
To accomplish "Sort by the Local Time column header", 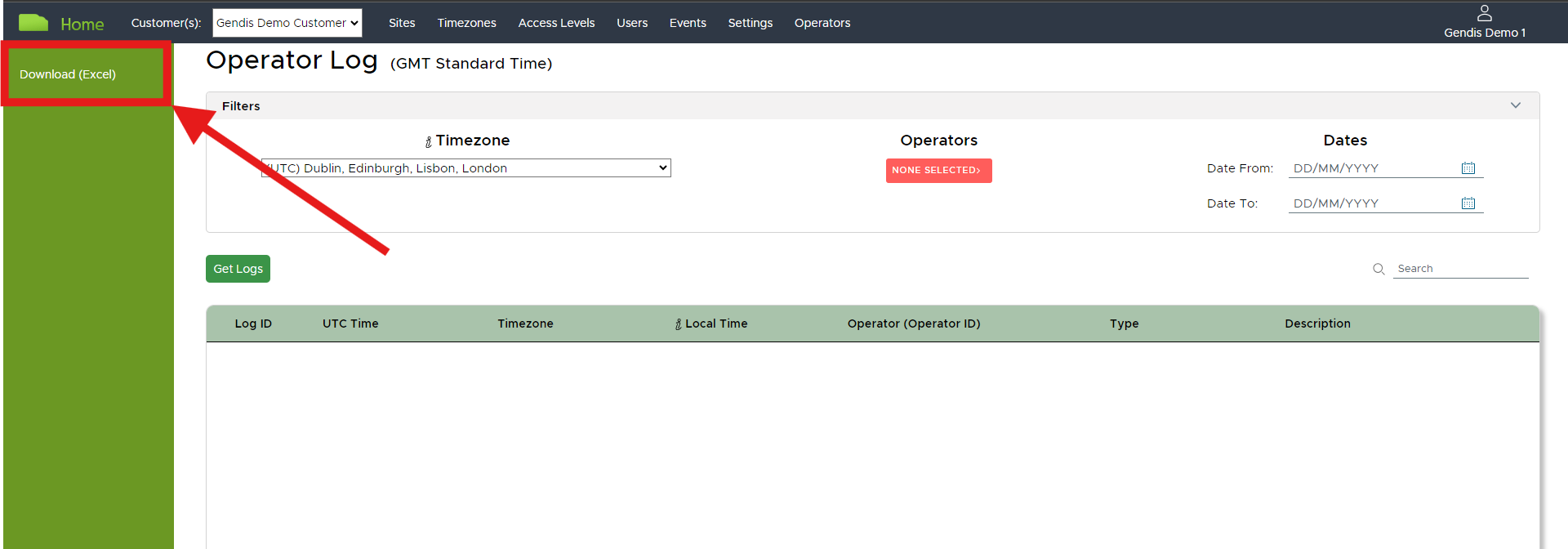I will pyautogui.click(x=716, y=324).
